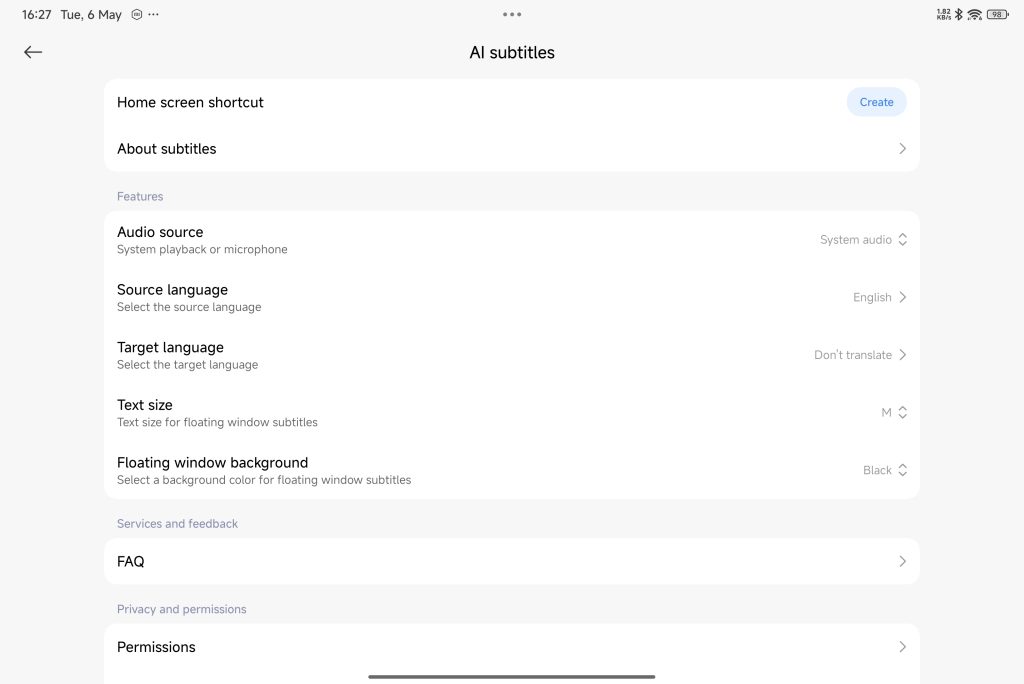Expand English source language chevron
The image size is (1024, 684).
click(902, 298)
